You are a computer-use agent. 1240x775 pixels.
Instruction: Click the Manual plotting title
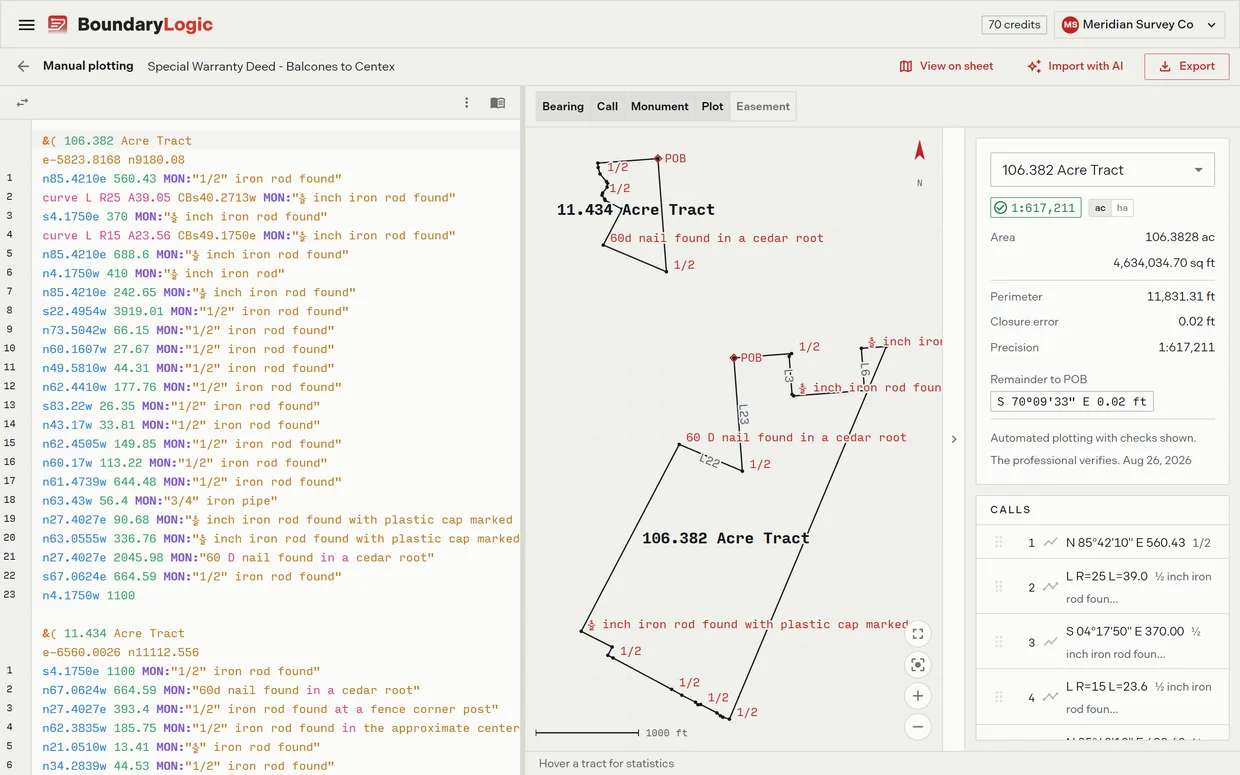click(88, 66)
